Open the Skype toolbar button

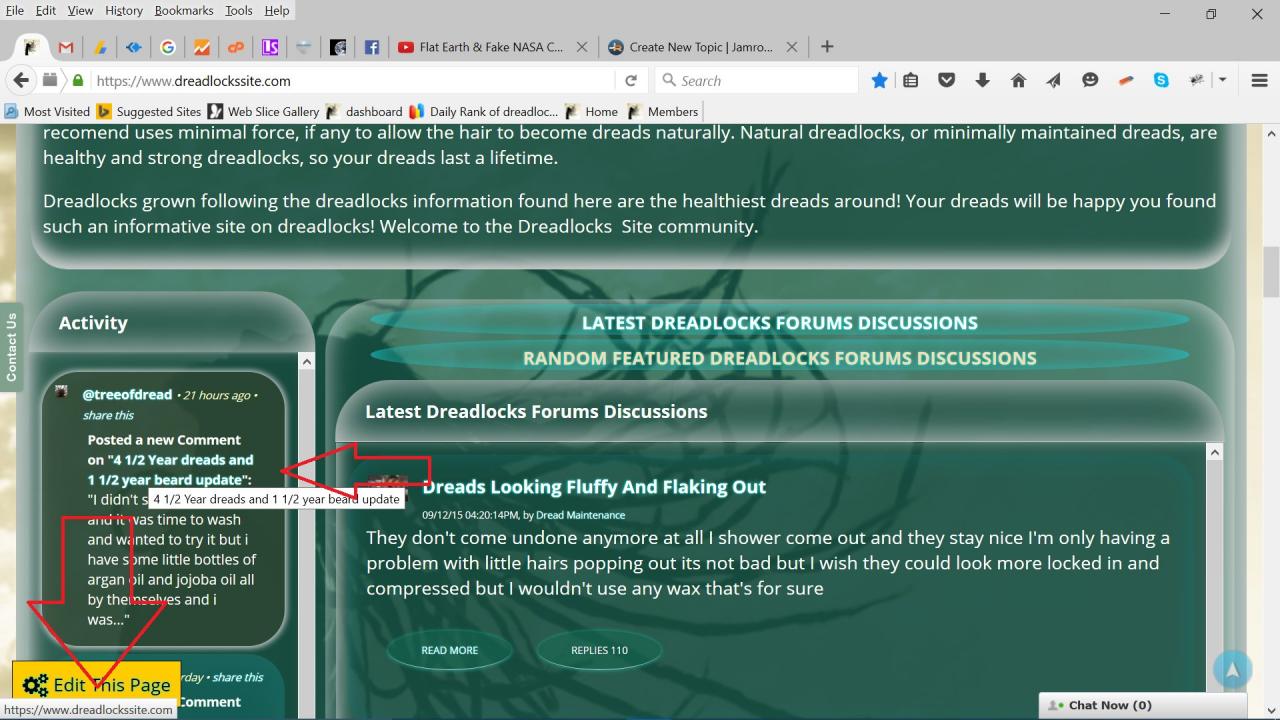tap(1161, 81)
